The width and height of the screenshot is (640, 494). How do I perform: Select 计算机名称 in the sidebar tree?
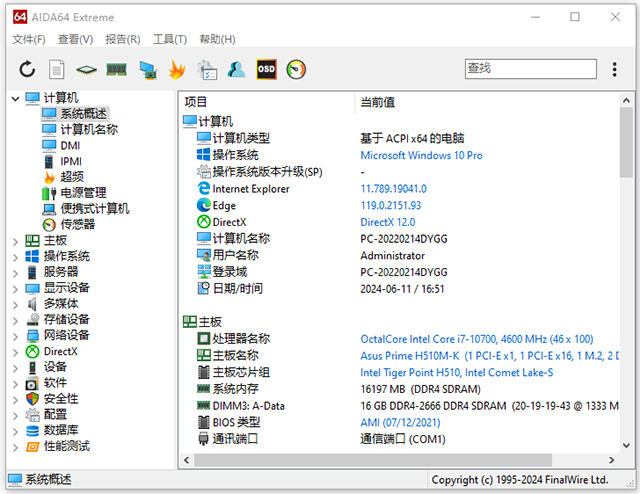tap(89, 130)
